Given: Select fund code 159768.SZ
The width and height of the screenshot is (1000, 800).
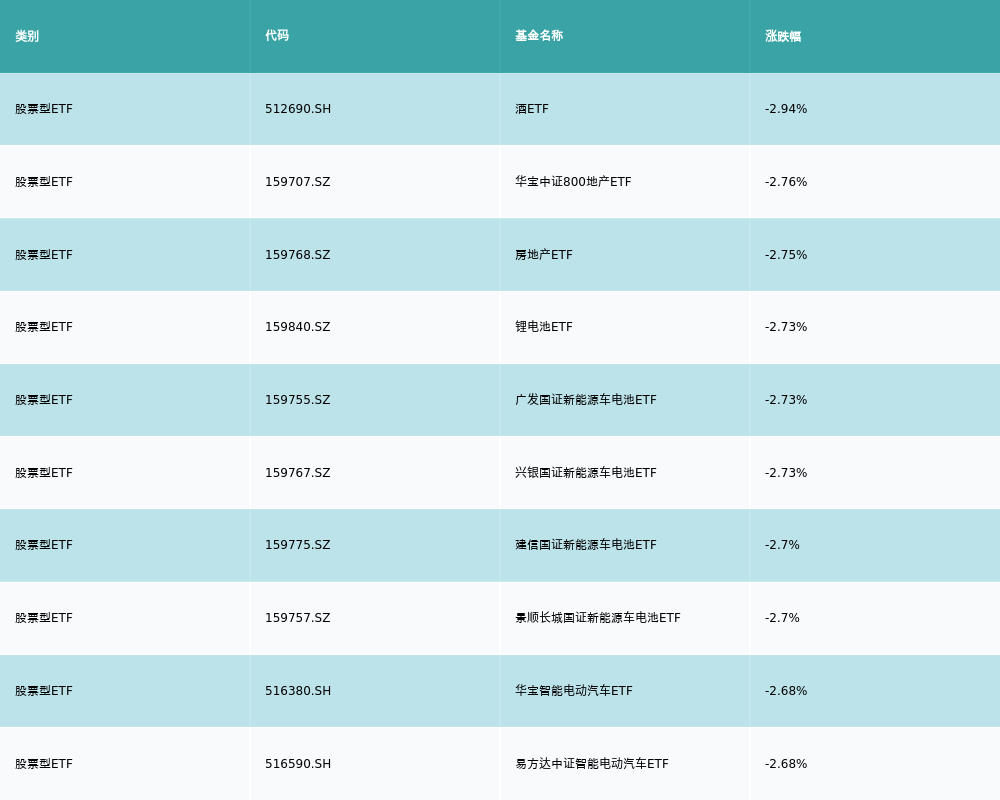Looking at the screenshot, I should click(298, 255).
